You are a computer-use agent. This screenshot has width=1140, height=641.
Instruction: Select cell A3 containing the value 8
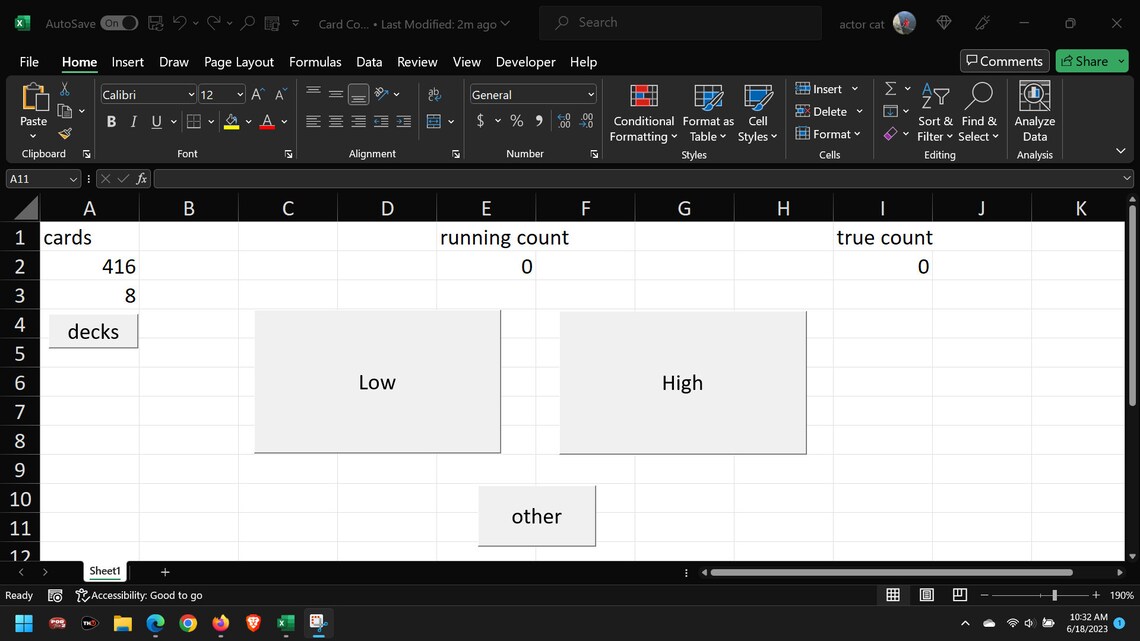89,295
